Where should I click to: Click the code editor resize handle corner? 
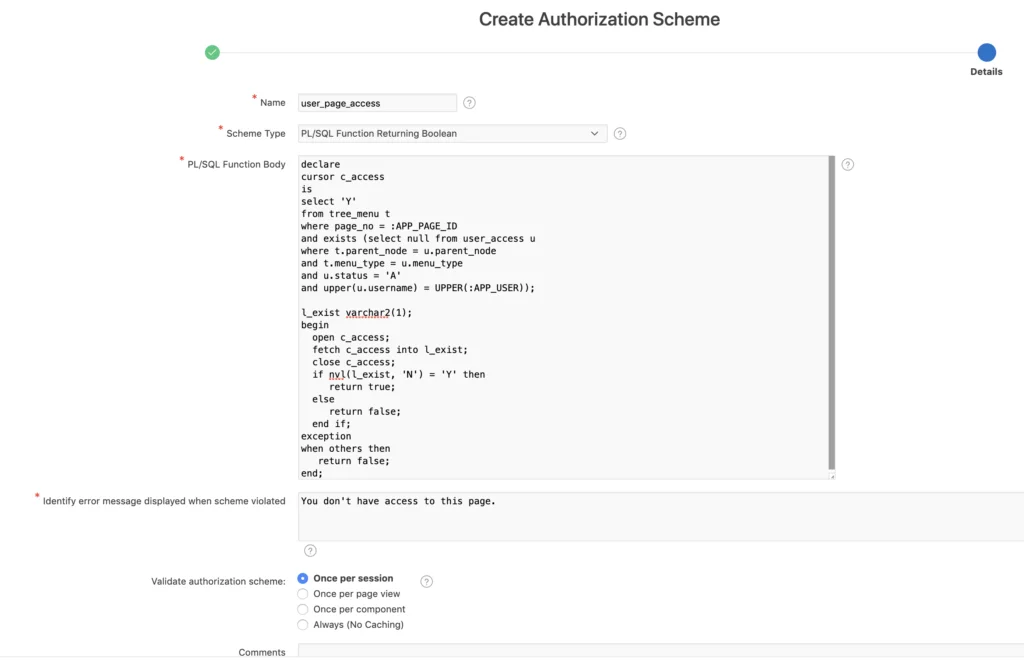[831, 475]
